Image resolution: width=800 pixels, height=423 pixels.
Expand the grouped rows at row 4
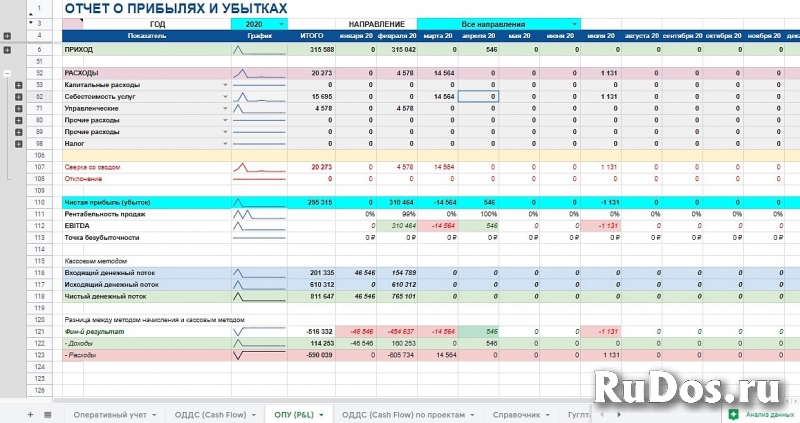8,36
